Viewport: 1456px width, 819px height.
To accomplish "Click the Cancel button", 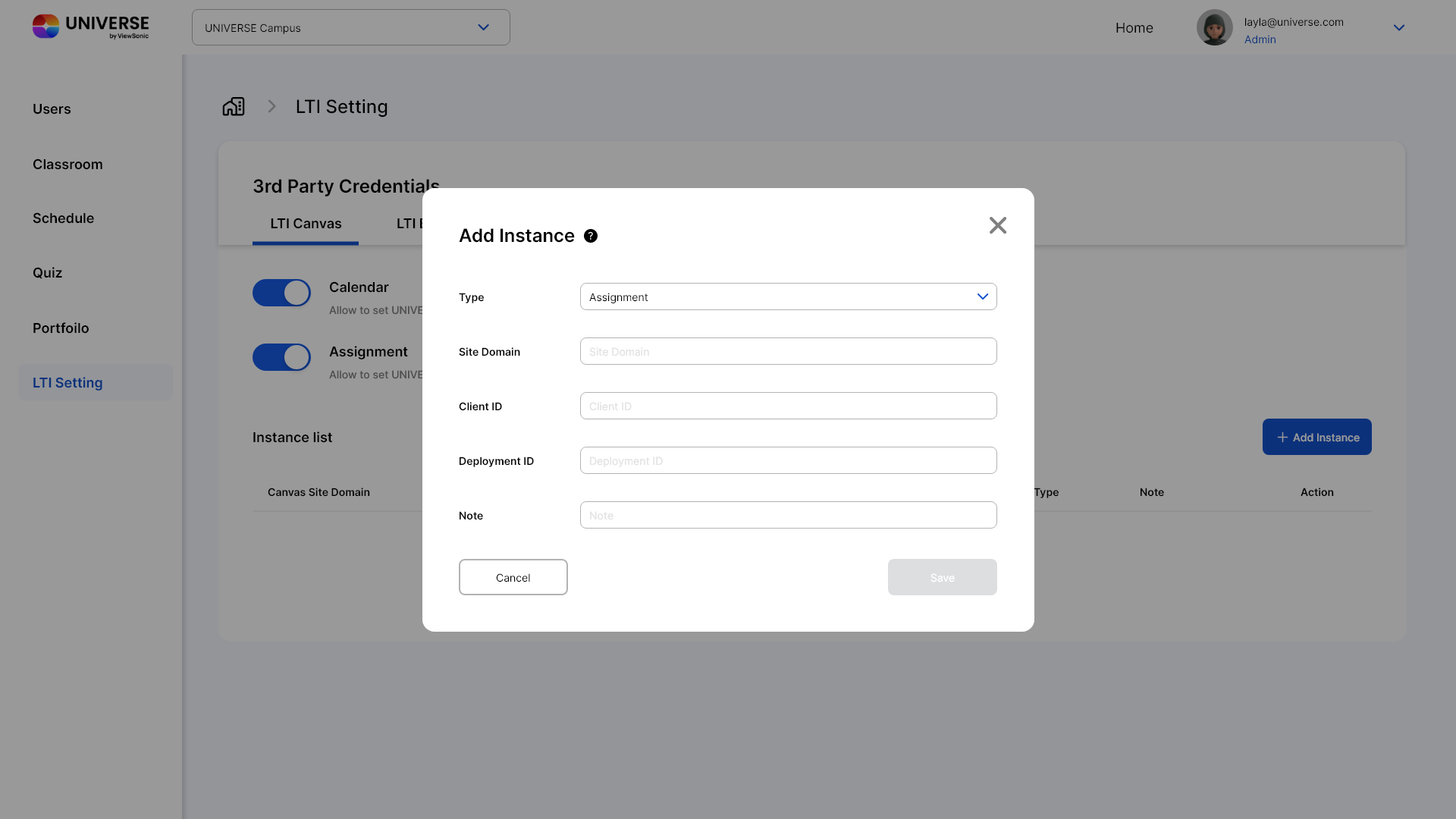I will pos(513,577).
